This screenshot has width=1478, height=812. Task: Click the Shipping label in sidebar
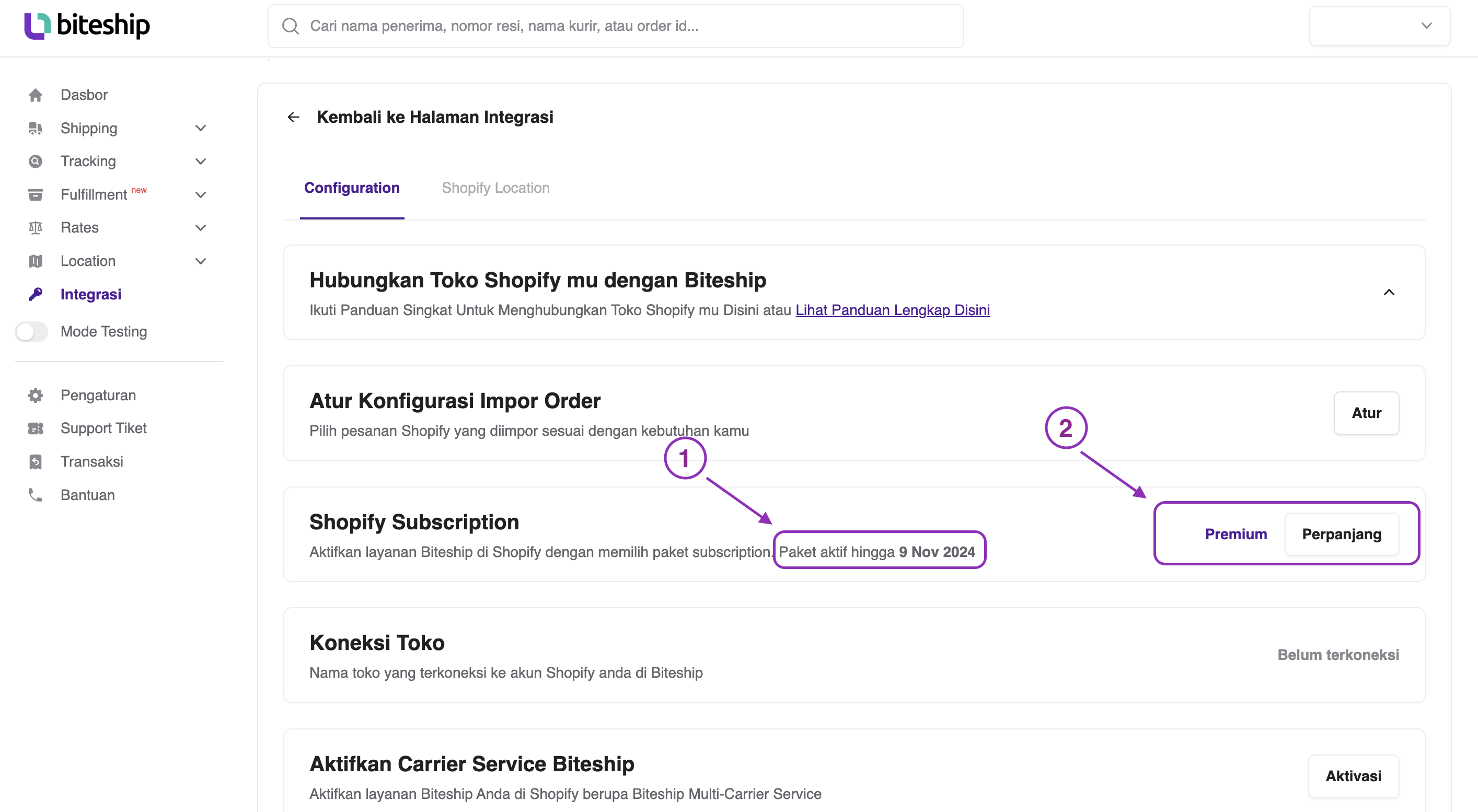point(89,129)
